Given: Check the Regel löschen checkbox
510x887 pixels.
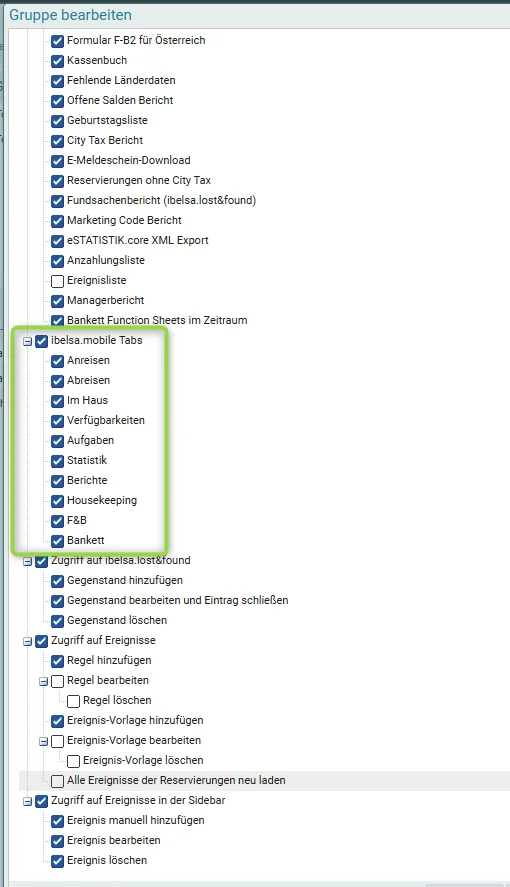Looking at the screenshot, I should pos(73,701).
